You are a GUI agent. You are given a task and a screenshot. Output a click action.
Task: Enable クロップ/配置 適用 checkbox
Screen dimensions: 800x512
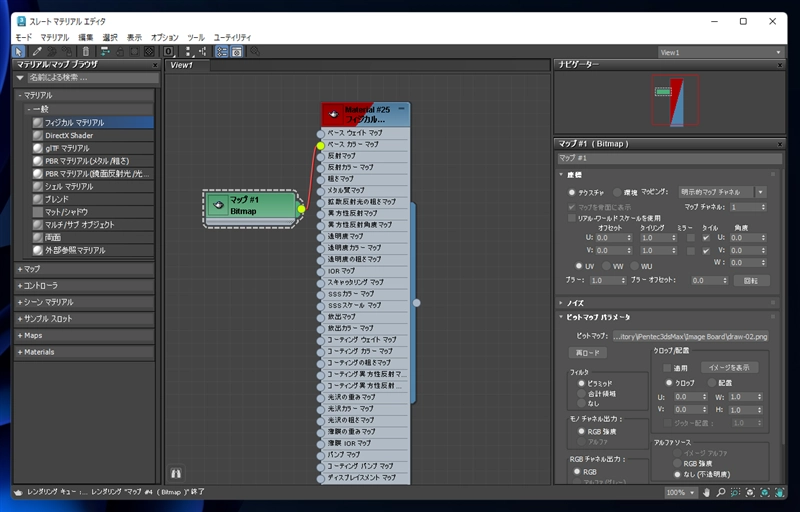(667, 368)
